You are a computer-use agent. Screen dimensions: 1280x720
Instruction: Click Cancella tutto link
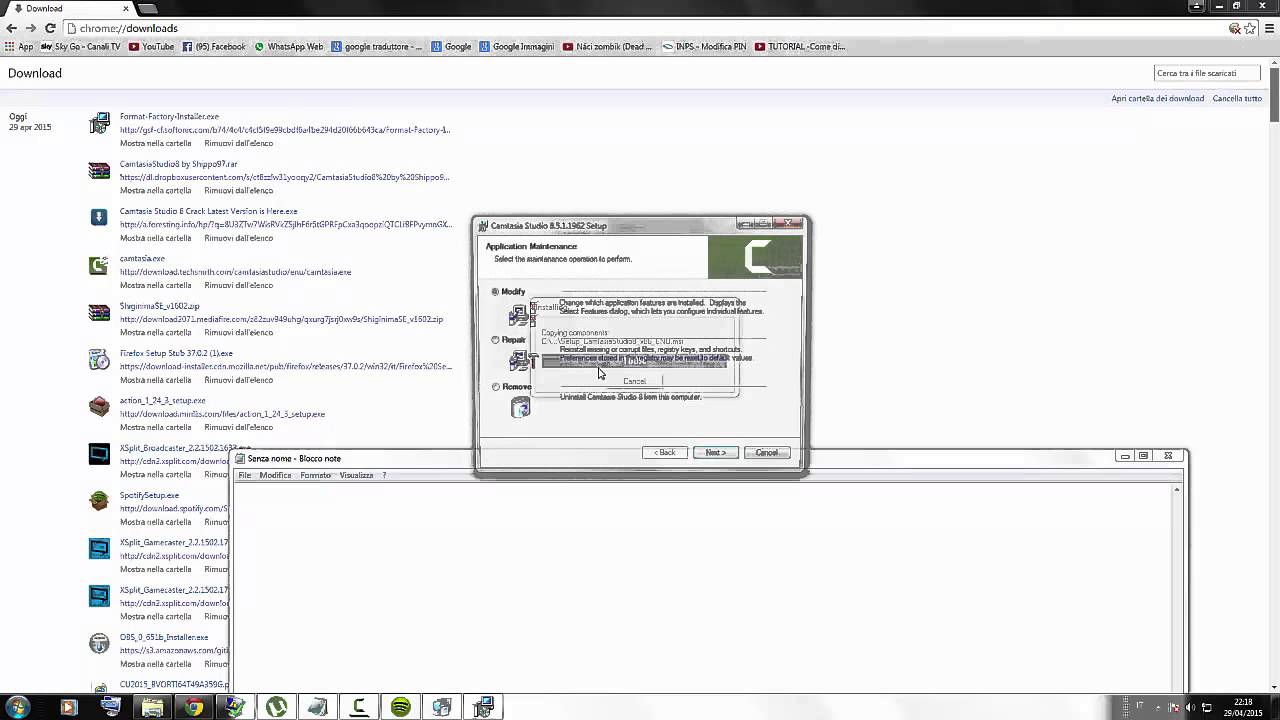click(x=1237, y=98)
